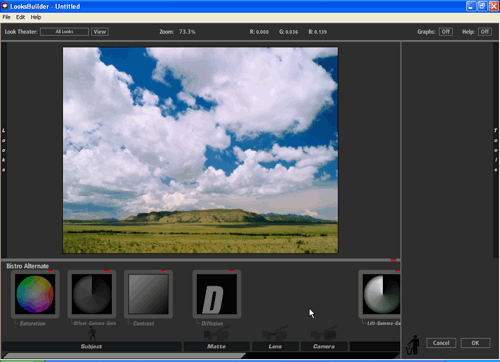The height and width of the screenshot is (362, 500).
Task: Click the R: 0.000 readout
Action: (x=259, y=32)
